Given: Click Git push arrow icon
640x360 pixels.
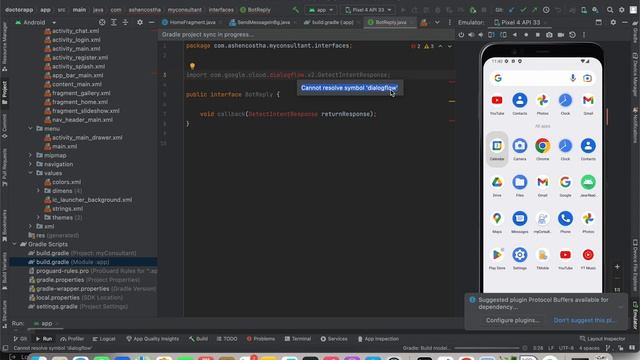Looking at the screenshot, I should (x=534, y=10).
